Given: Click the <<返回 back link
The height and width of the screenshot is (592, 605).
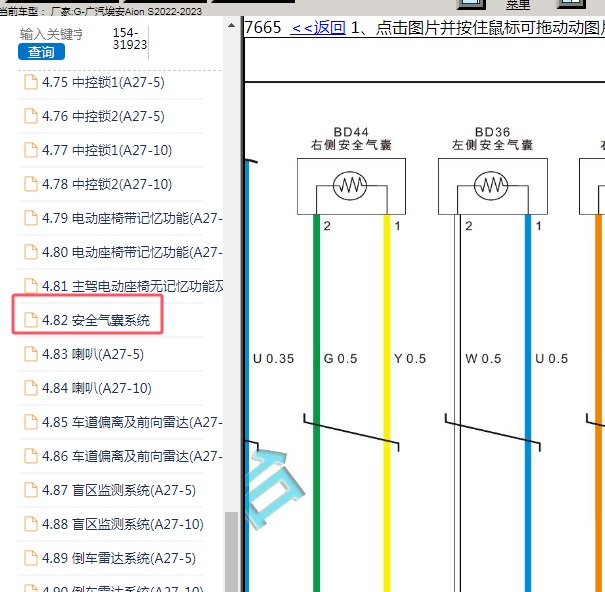Looking at the screenshot, I should coord(318,27).
